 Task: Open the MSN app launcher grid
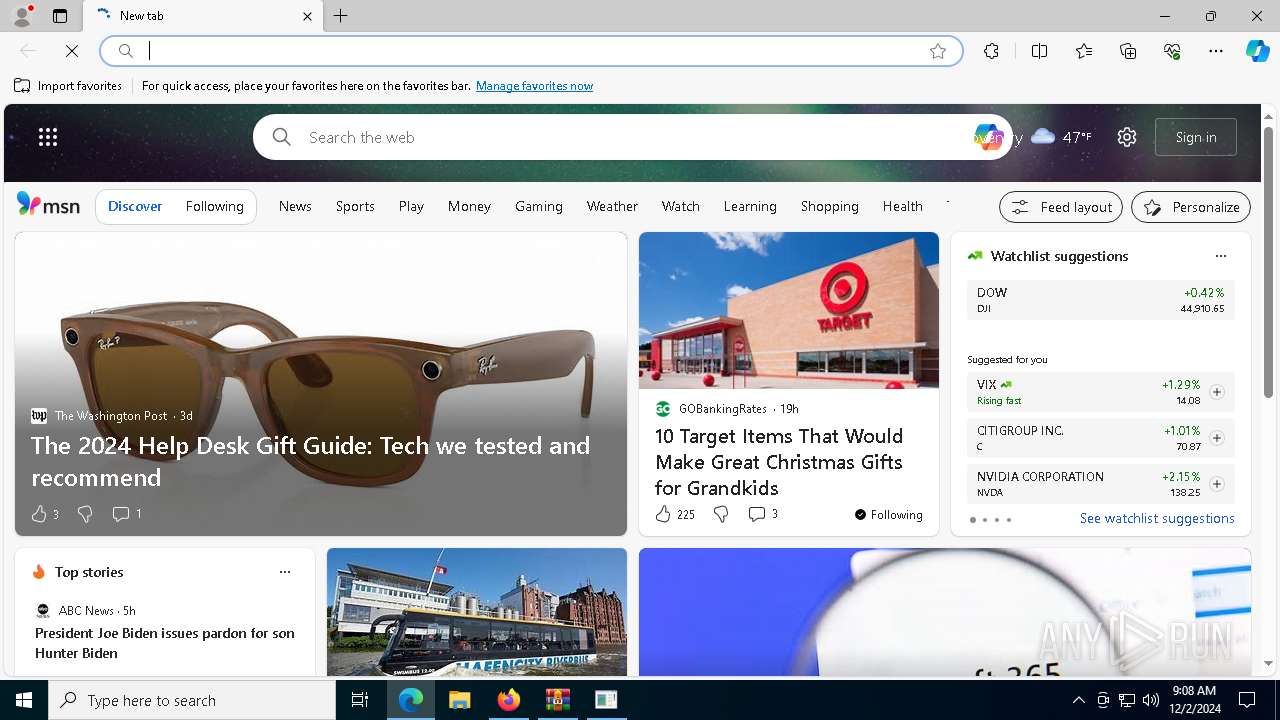(48, 137)
